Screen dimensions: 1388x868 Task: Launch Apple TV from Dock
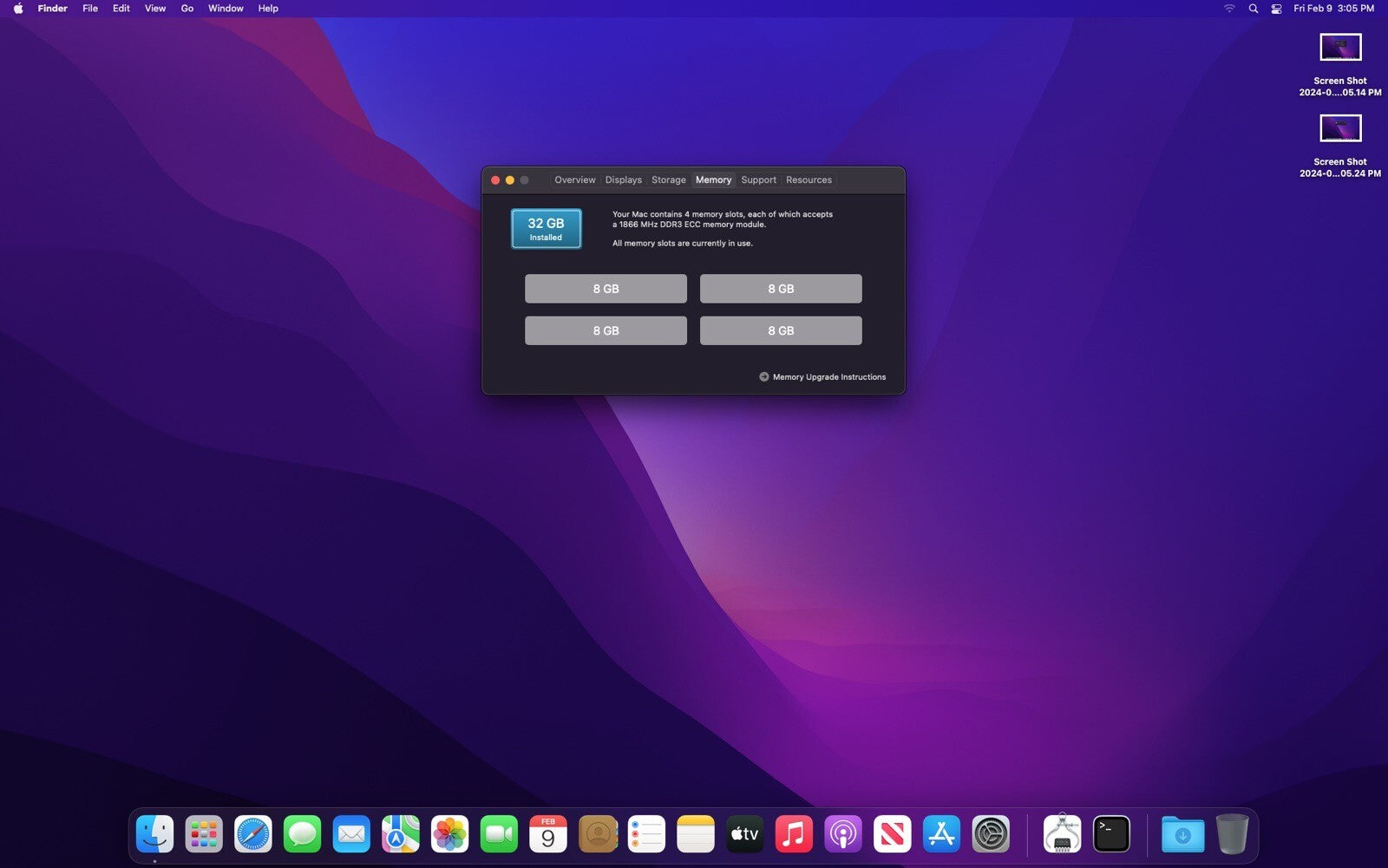(745, 834)
